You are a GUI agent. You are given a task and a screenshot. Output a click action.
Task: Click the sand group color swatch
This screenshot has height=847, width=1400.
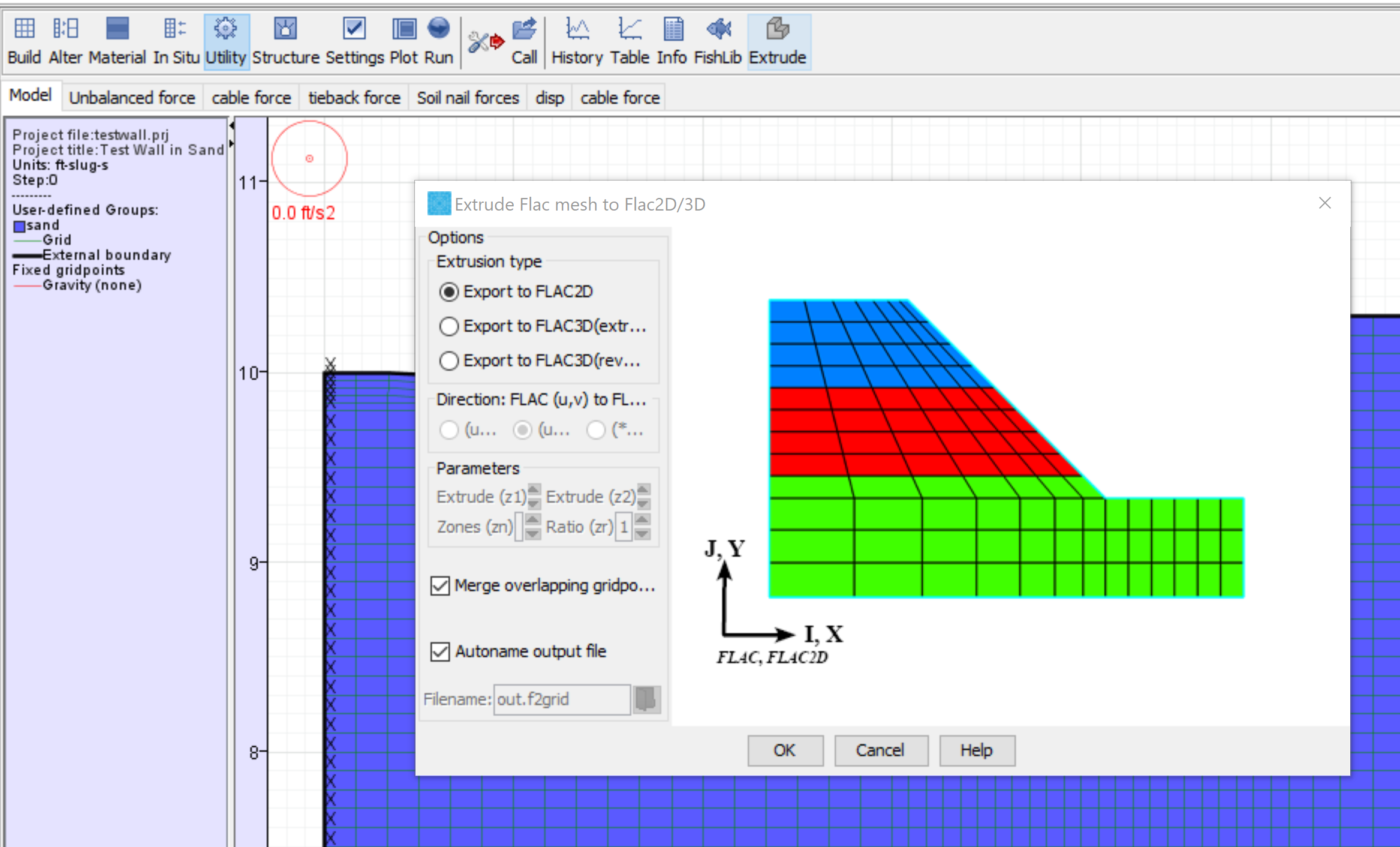(19, 226)
